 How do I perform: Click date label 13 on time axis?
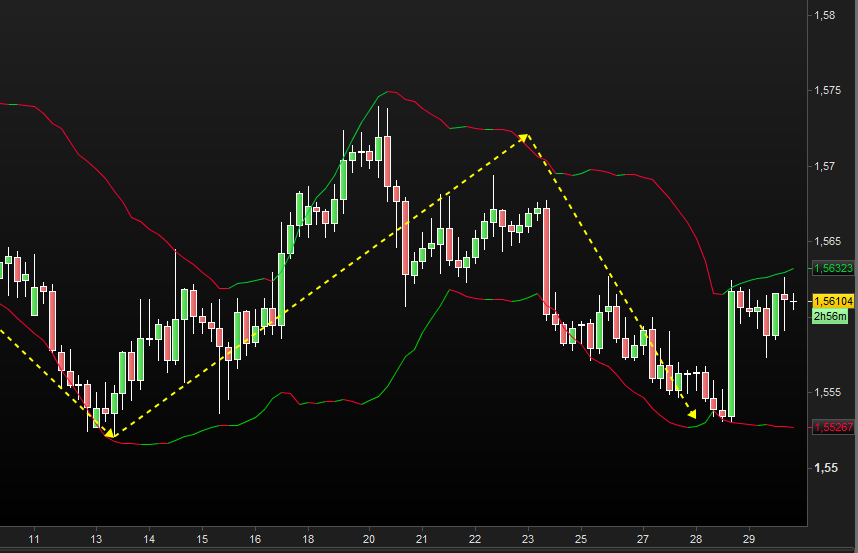[96, 539]
